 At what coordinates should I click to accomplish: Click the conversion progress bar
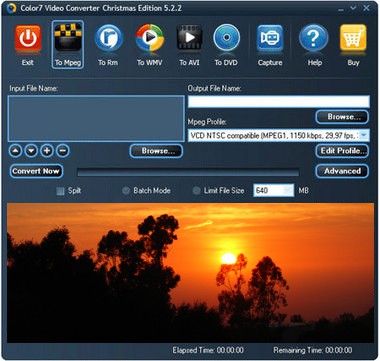coord(188,172)
